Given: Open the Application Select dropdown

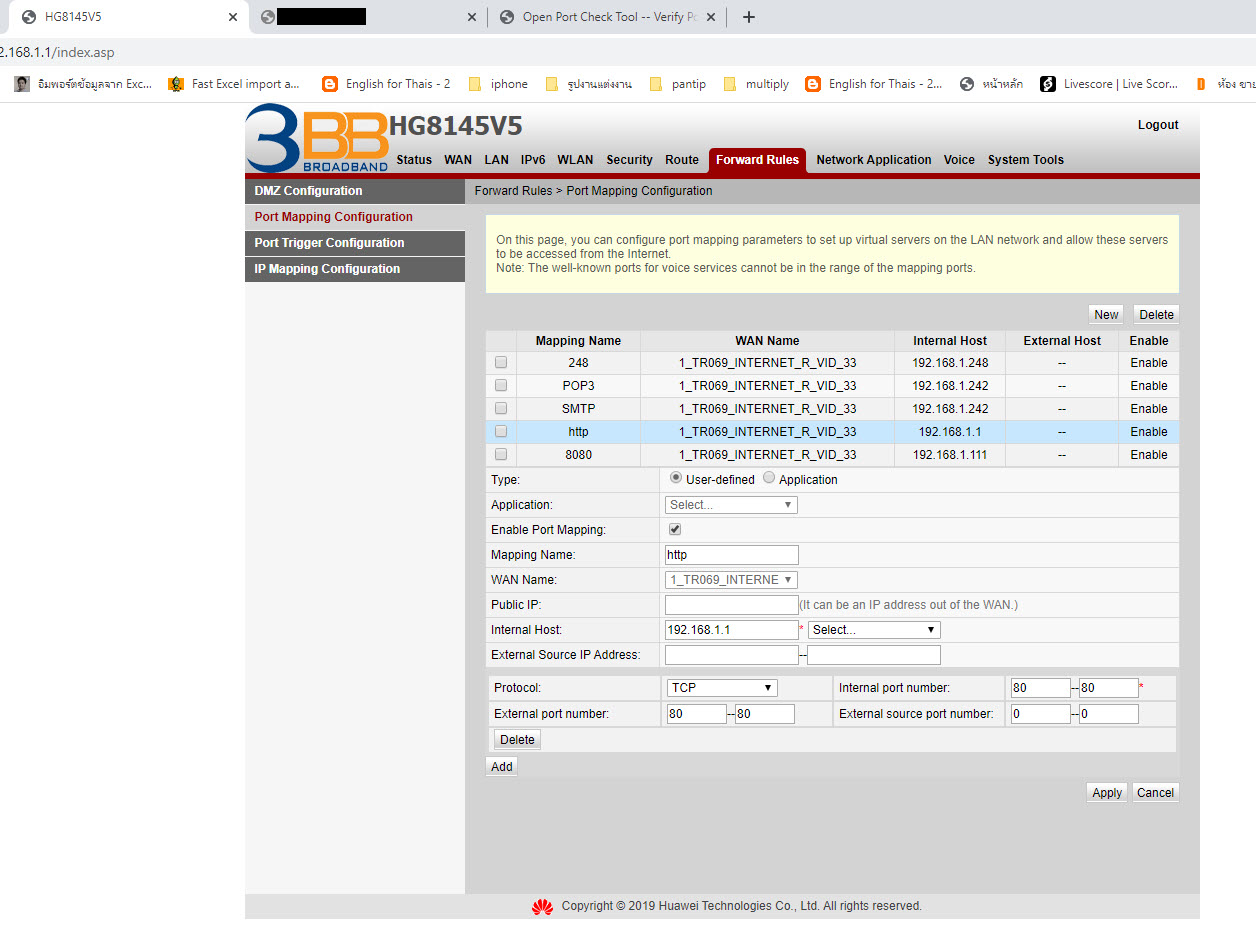Looking at the screenshot, I should [731, 505].
